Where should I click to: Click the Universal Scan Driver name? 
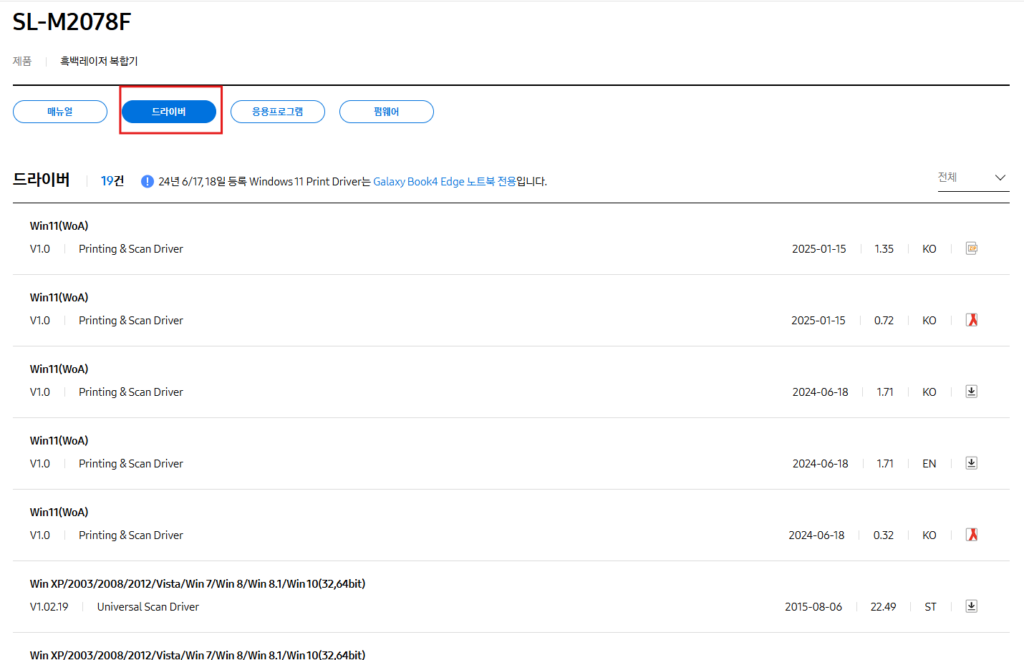(148, 606)
